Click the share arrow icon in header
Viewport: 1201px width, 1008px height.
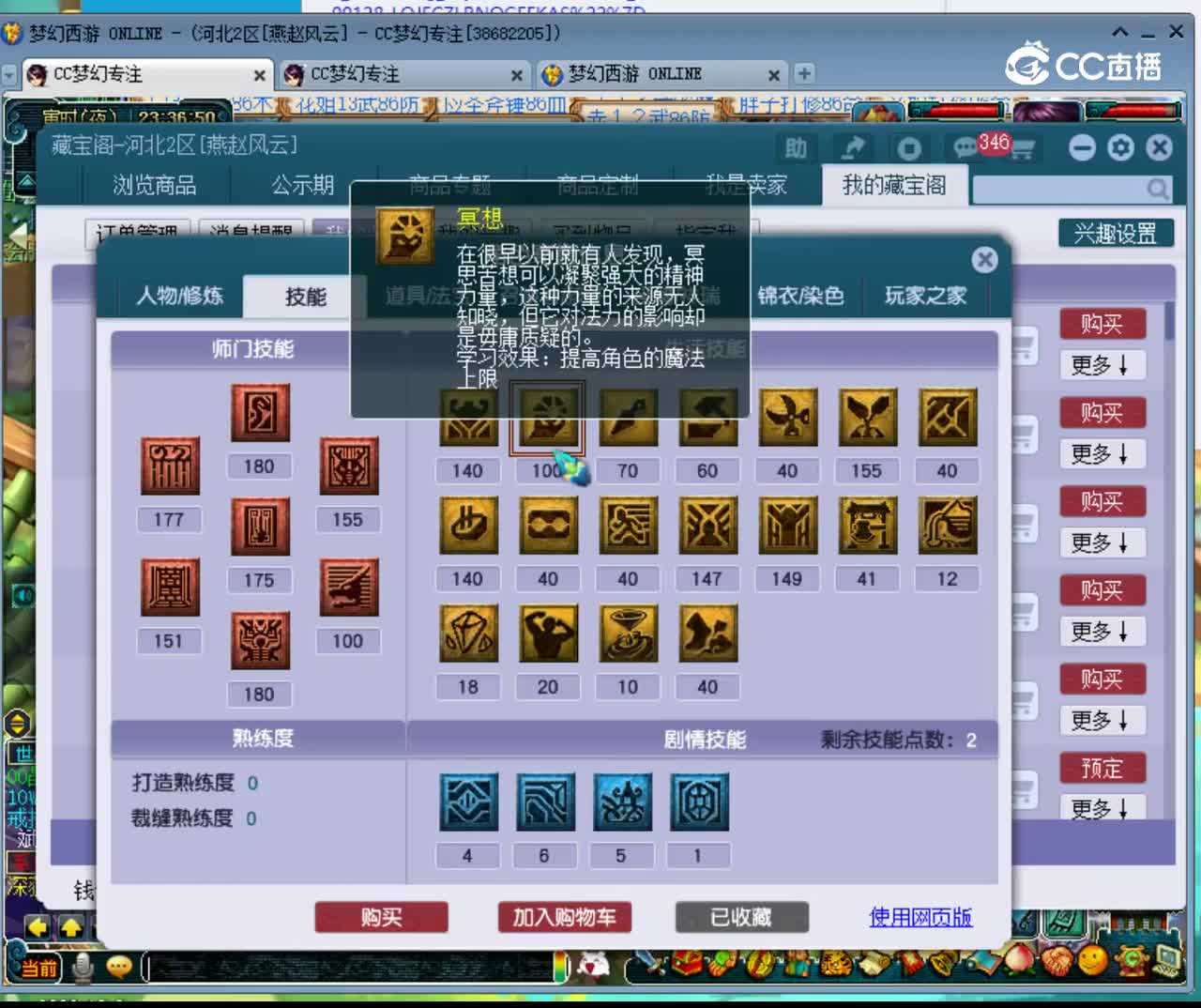coord(853,148)
